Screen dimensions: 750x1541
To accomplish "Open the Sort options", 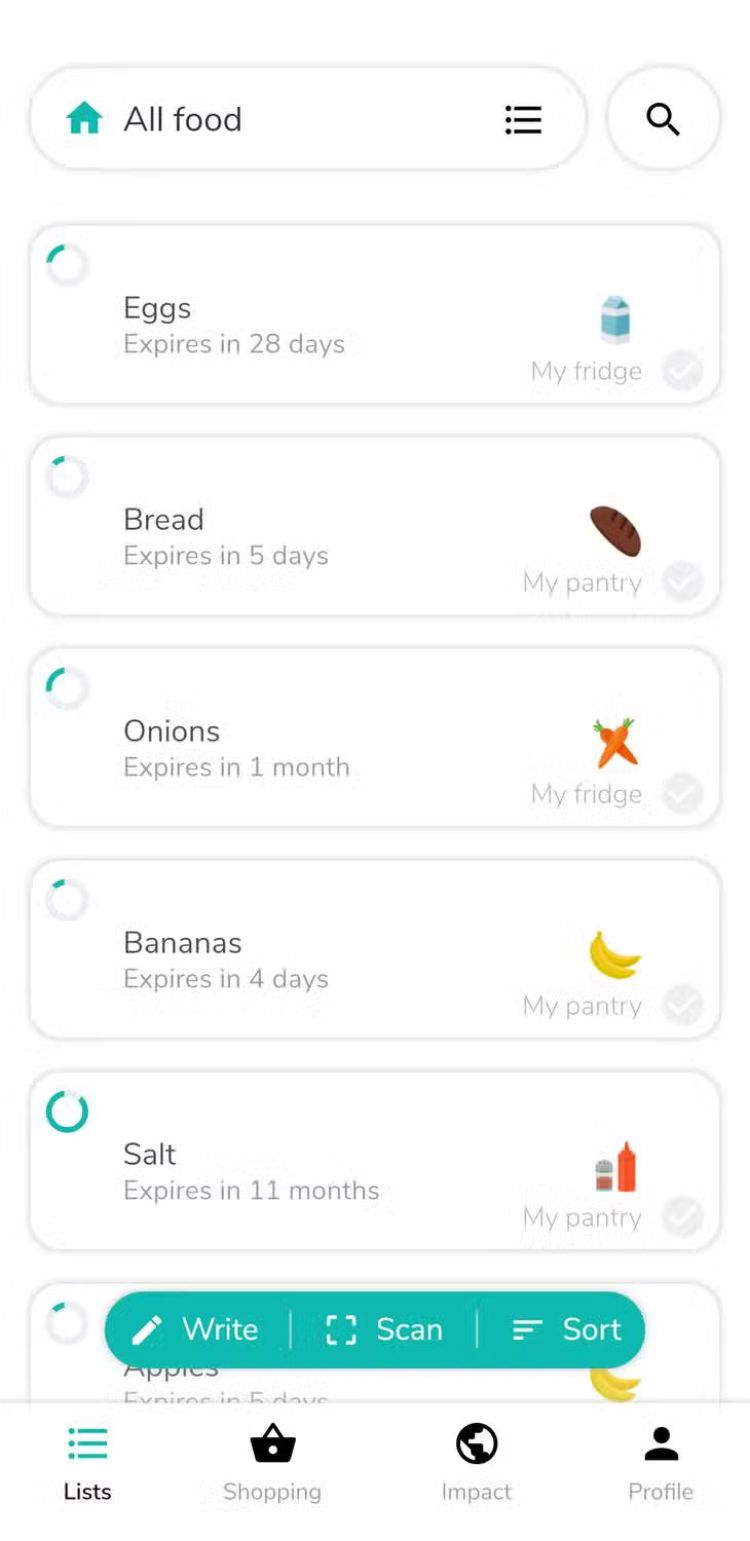I will coord(567,1329).
